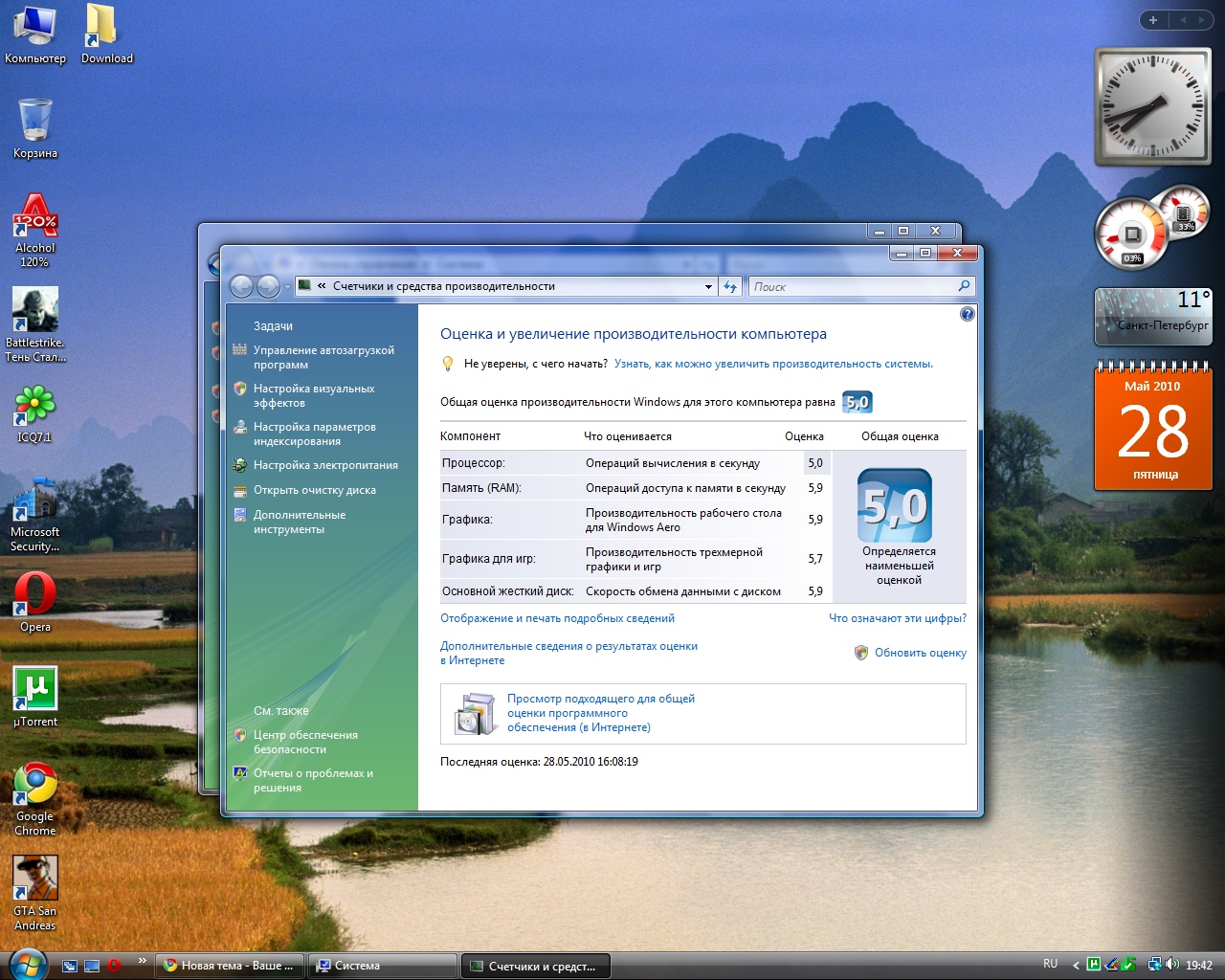1225x980 pixels.
Task: Click the lightbulb tip icon
Action: 447,364
